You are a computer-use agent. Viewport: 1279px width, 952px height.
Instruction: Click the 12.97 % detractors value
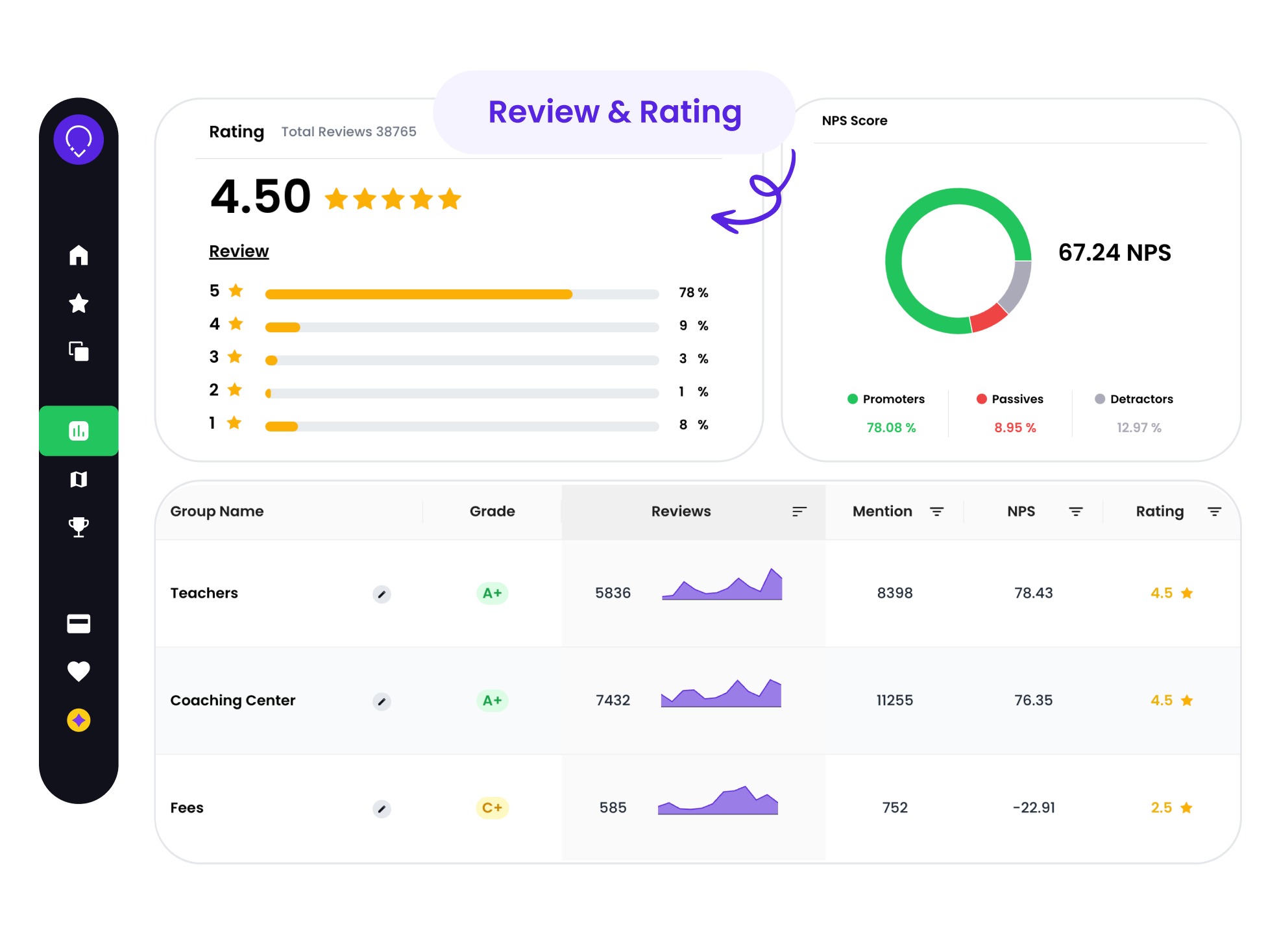1139,428
